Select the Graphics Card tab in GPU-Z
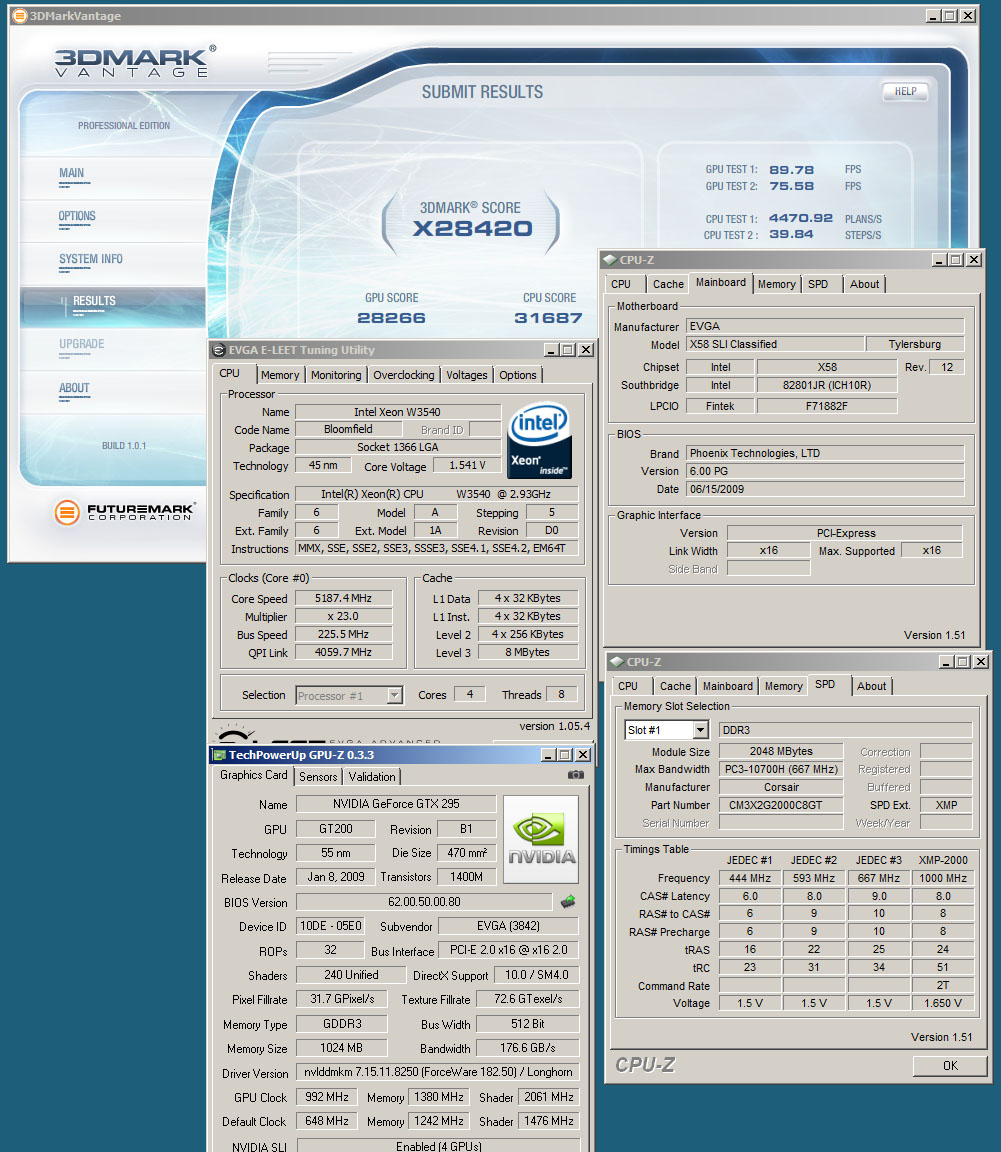This screenshot has height=1152, width=1001. tap(254, 775)
